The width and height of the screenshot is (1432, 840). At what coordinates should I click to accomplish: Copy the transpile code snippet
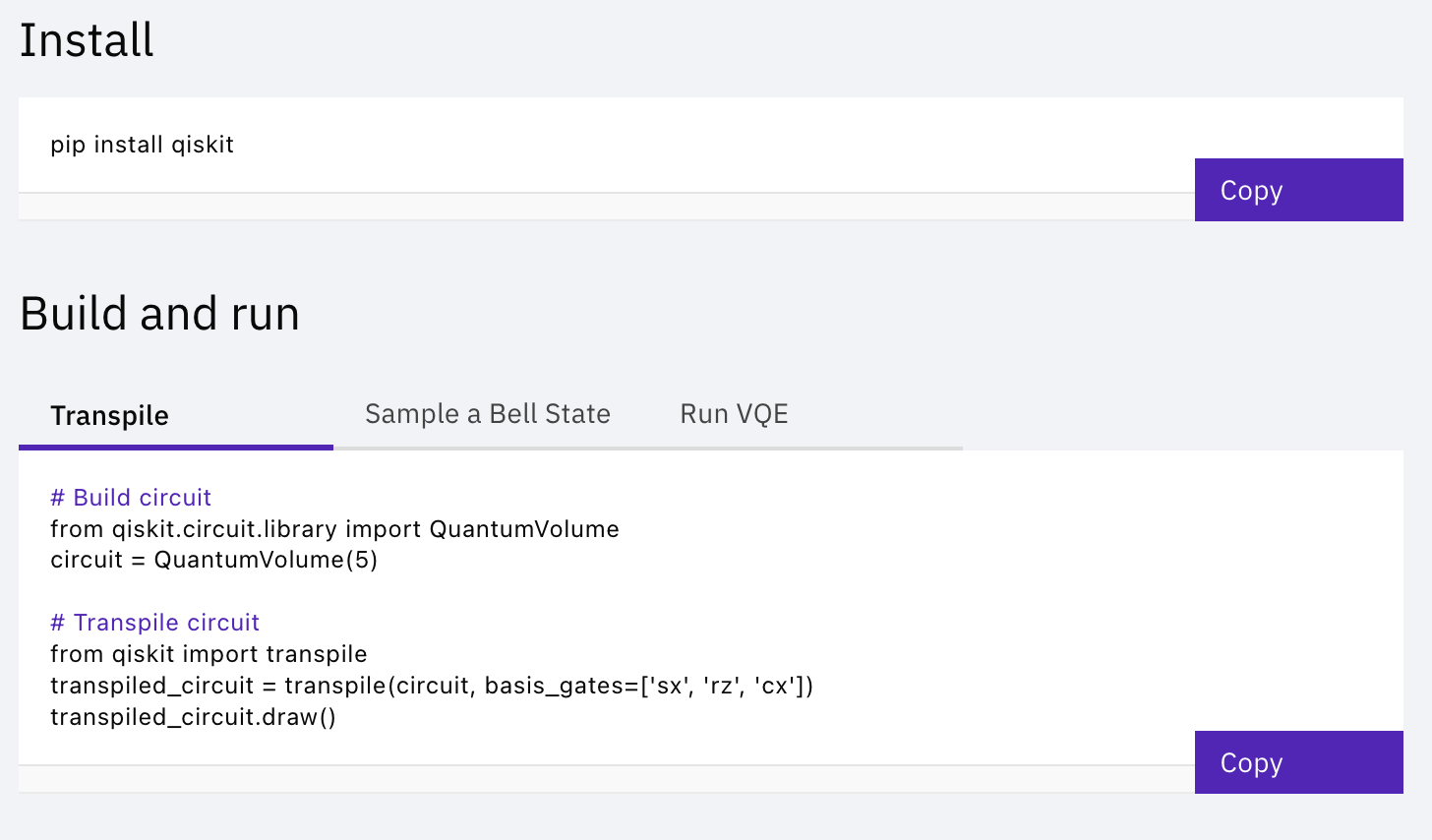(1298, 762)
